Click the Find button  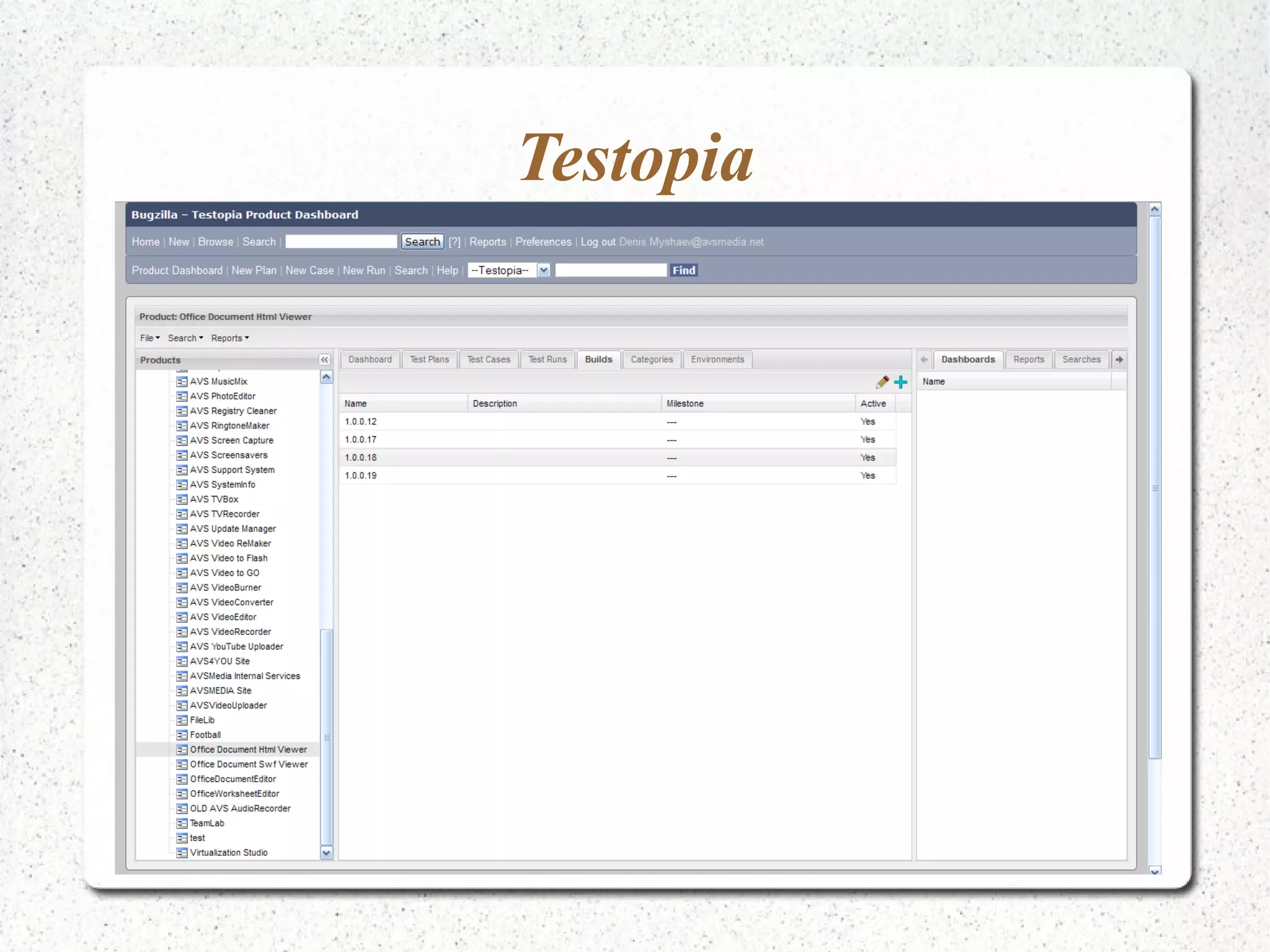point(683,270)
